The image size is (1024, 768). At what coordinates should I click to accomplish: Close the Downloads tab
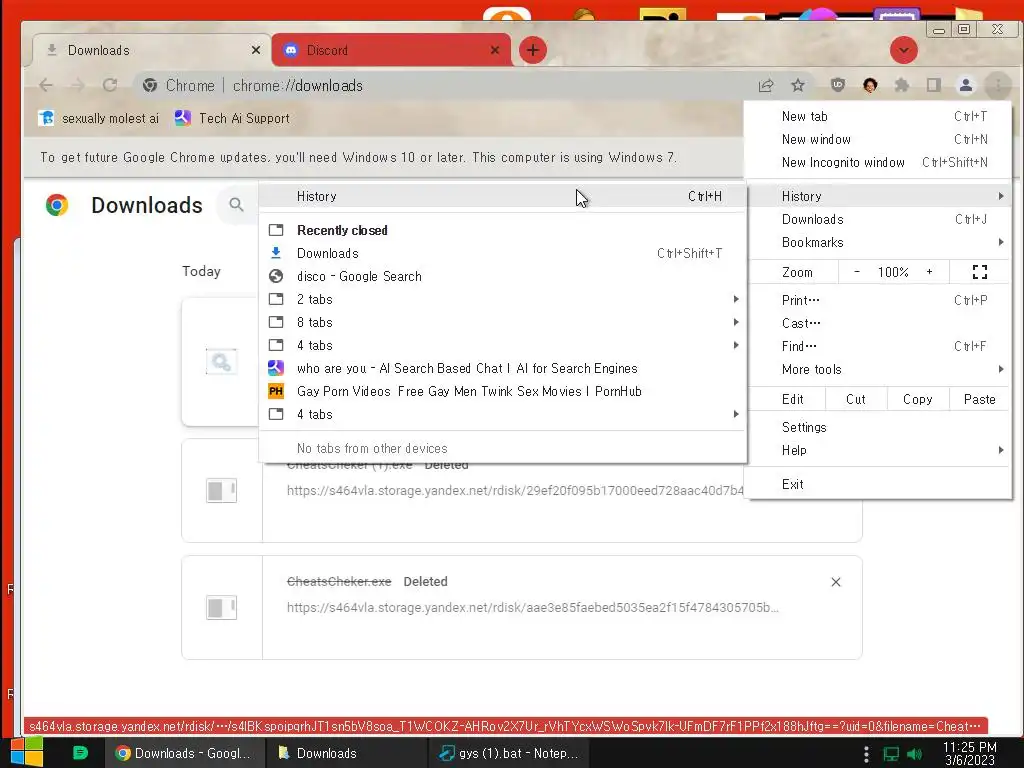coord(256,50)
